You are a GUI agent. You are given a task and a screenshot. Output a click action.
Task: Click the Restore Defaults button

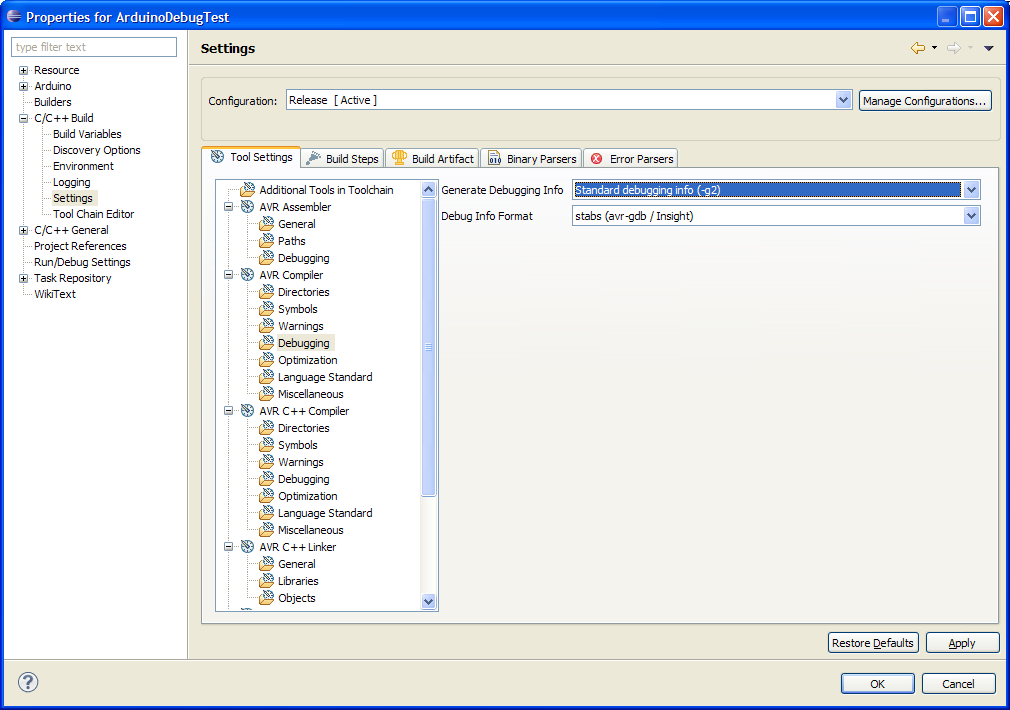[x=873, y=643]
